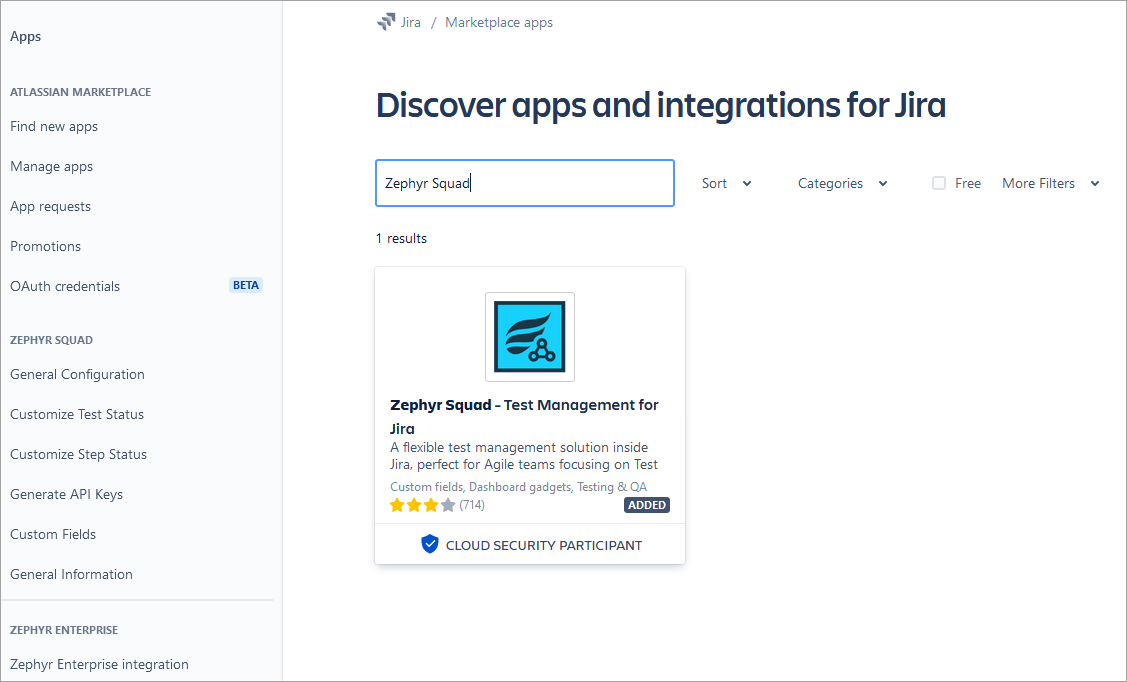Screen dimensions: 1127x682
Task: Click the Jira logo in the breadcrumb
Action: point(385,20)
